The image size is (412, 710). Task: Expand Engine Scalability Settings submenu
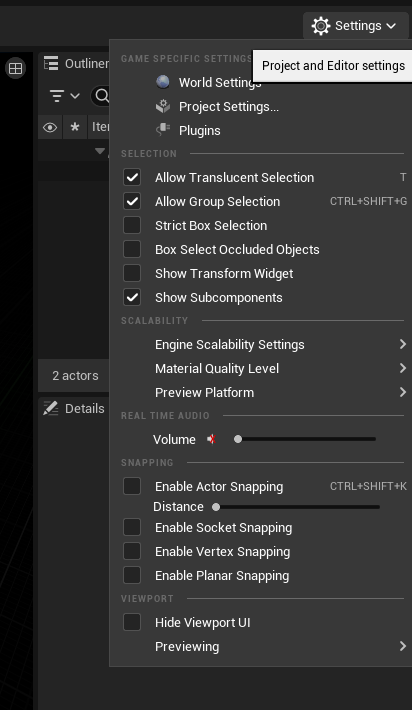click(260, 345)
